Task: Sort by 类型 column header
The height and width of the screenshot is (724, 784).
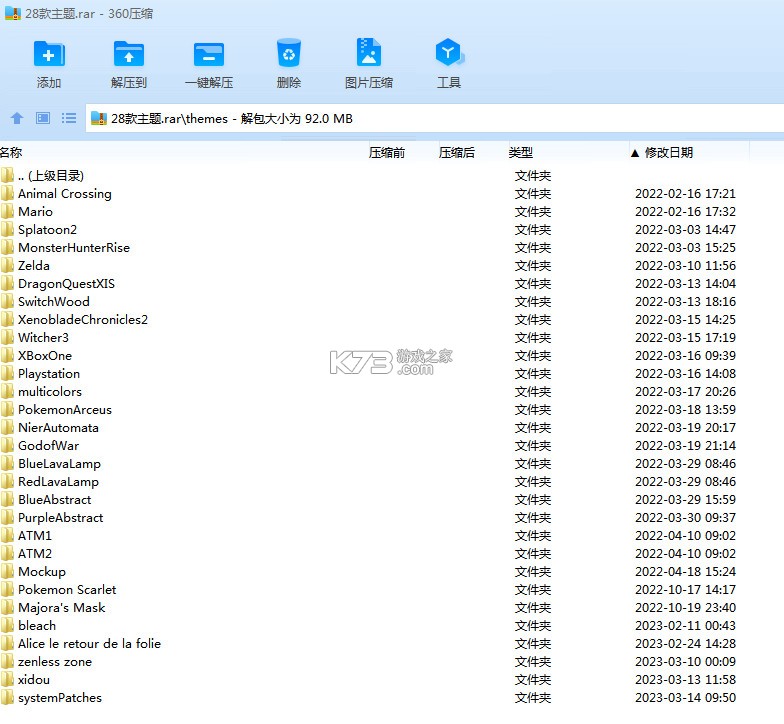Action: pyautogui.click(x=520, y=152)
